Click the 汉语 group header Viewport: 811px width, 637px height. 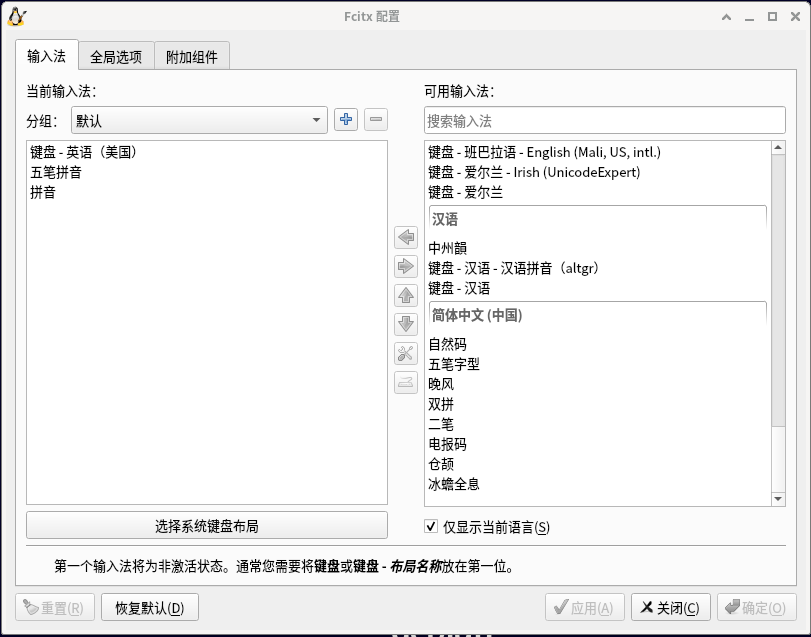[598, 219]
